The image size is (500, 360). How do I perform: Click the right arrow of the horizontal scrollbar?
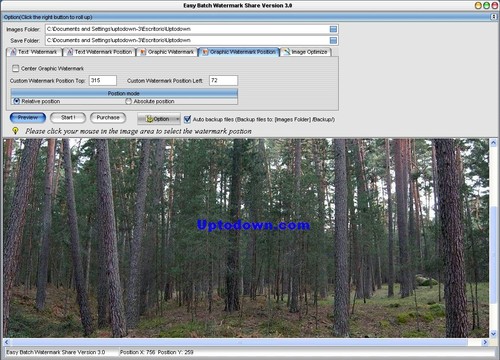(x=485, y=342)
